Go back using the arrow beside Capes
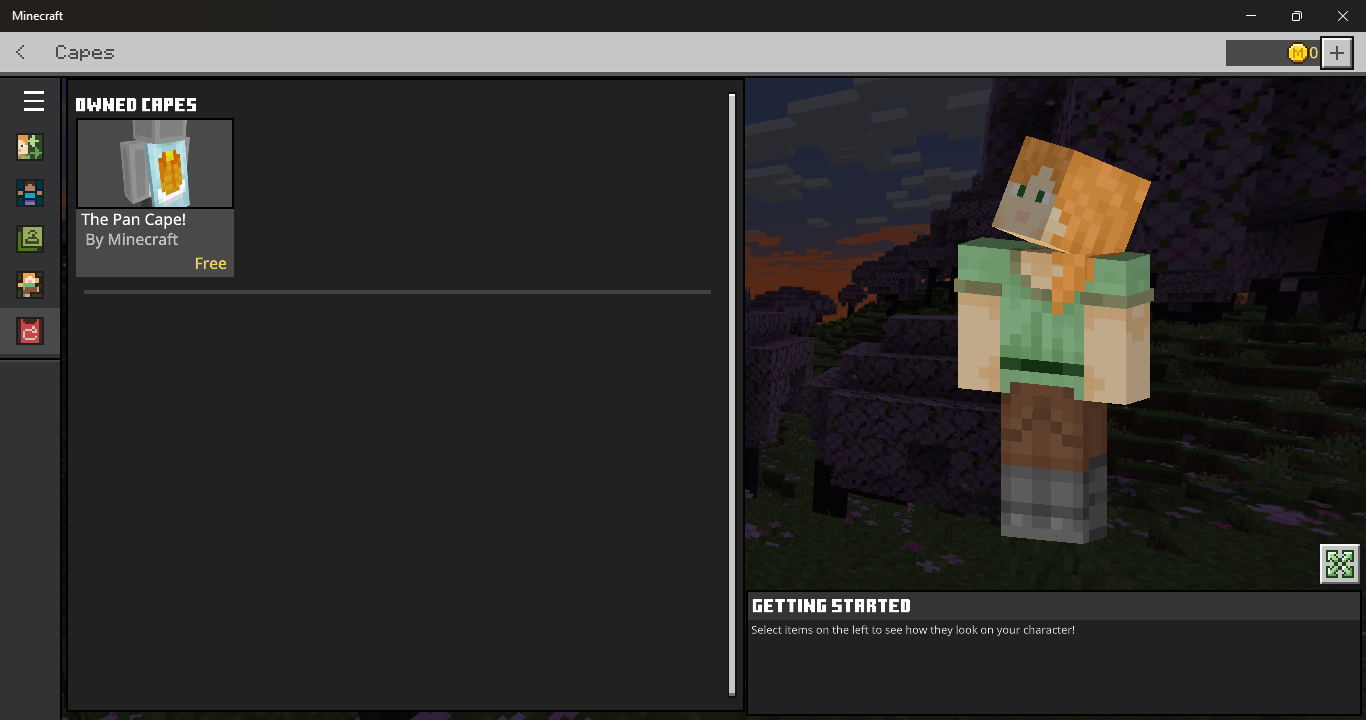 click(21, 52)
